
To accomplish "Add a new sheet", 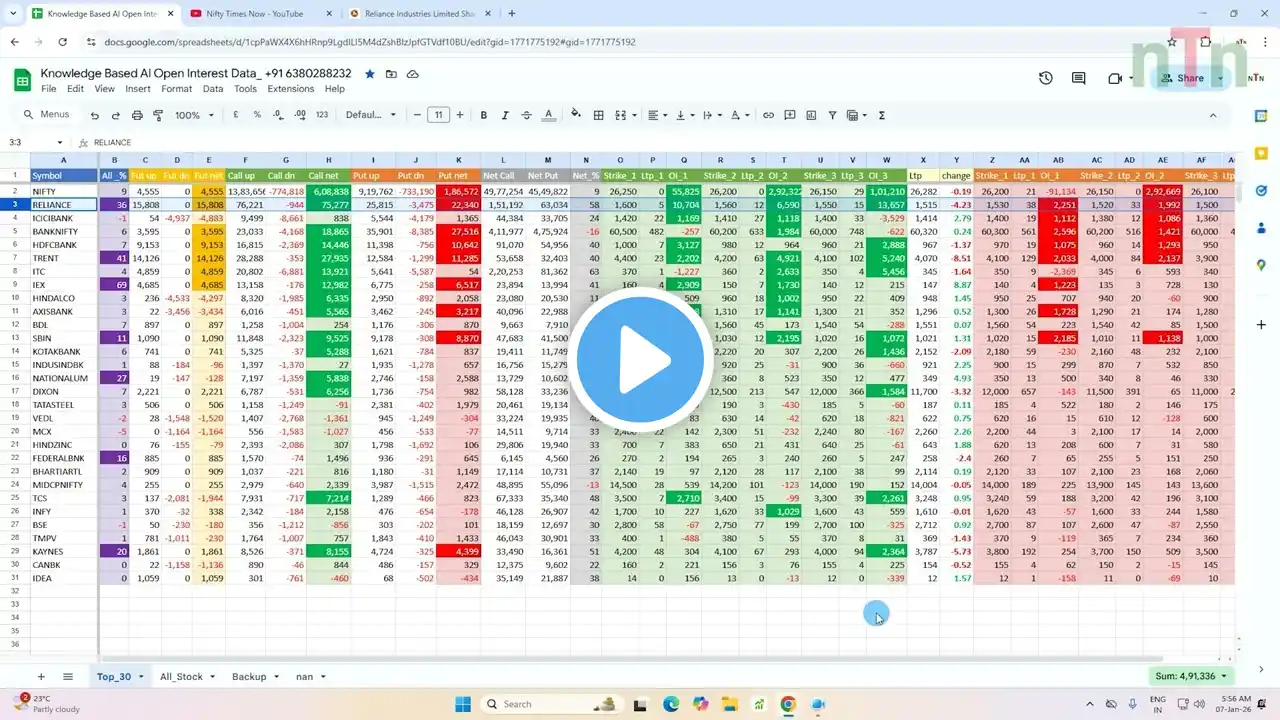I will (x=41, y=677).
